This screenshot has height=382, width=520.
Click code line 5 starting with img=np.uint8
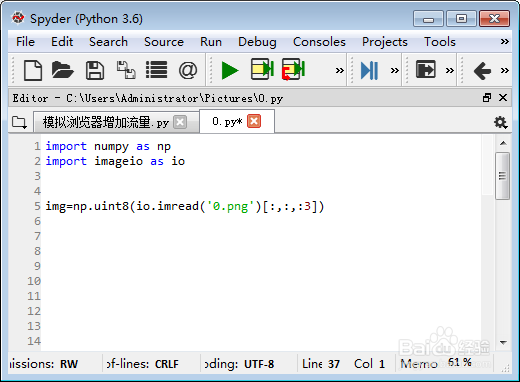(x=185, y=206)
